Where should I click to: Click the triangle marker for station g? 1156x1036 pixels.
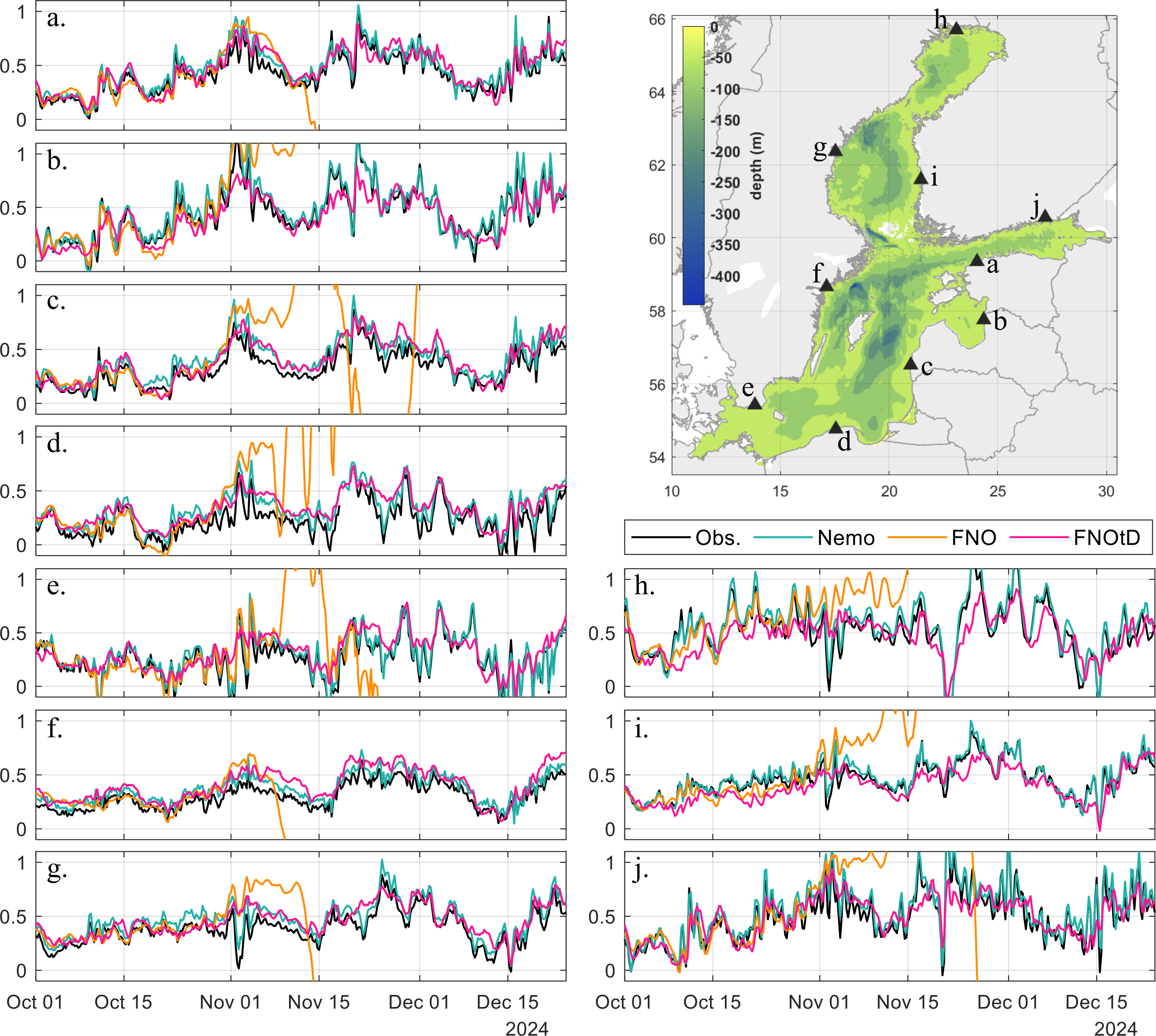point(835,151)
